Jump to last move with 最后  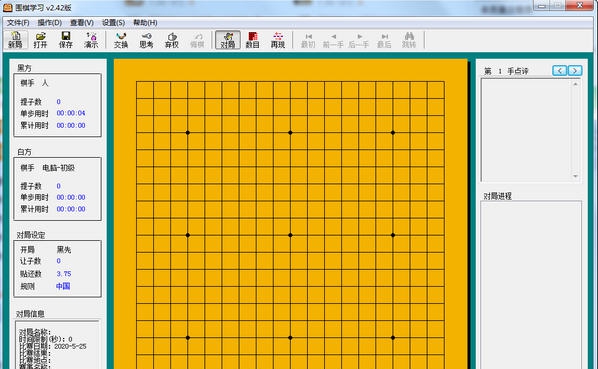[384, 40]
